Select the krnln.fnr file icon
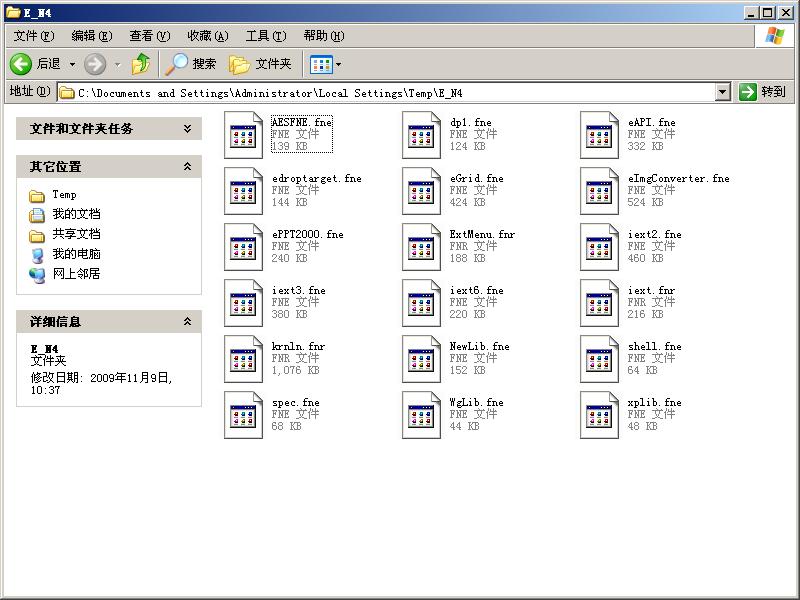Viewport: 800px width, 600px height. pyautogui.click(x=243, y=359)
